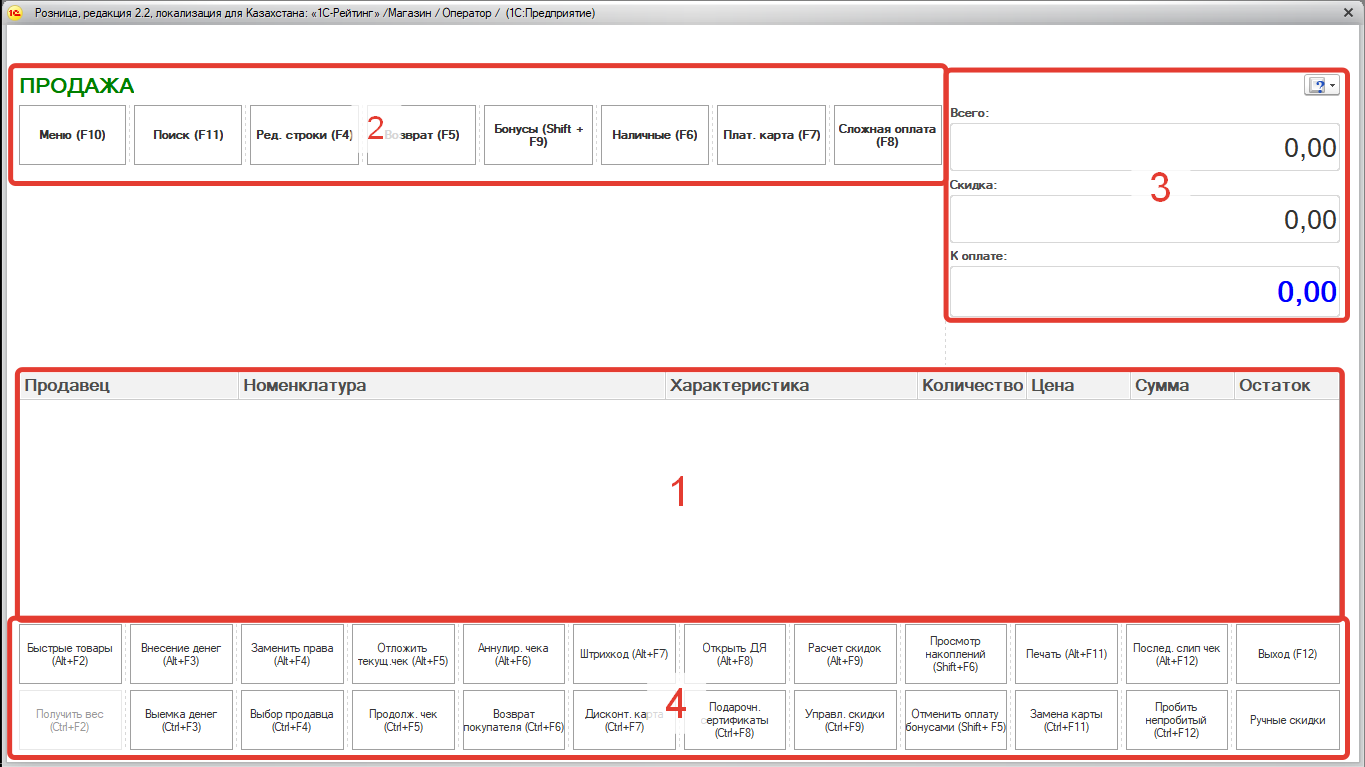Sort by Количество column header
1365x767 pixels.
pyautogui.click(x=971, y=386)
